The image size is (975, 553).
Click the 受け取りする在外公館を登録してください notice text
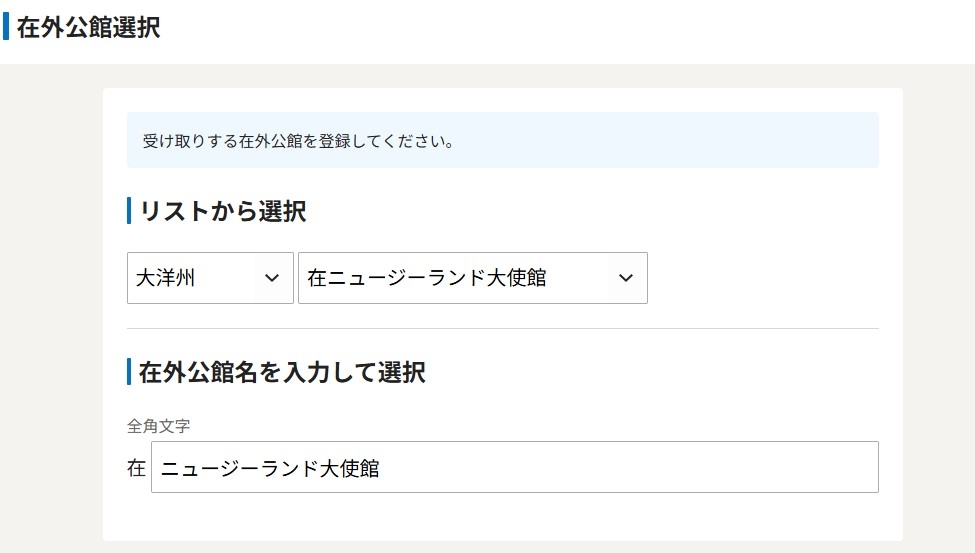pyautogui.click(x=299, y=141)
